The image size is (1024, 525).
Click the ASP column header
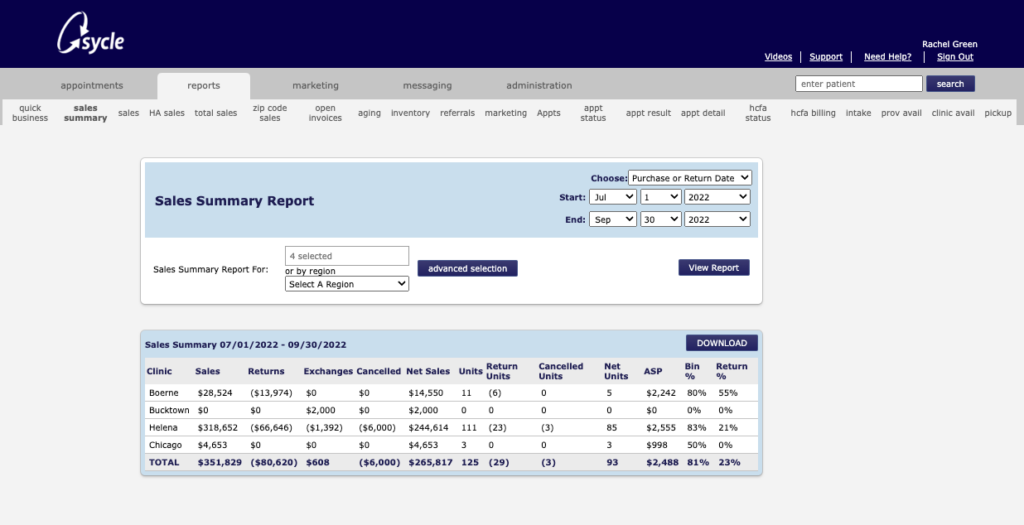(x=652, y=371)
